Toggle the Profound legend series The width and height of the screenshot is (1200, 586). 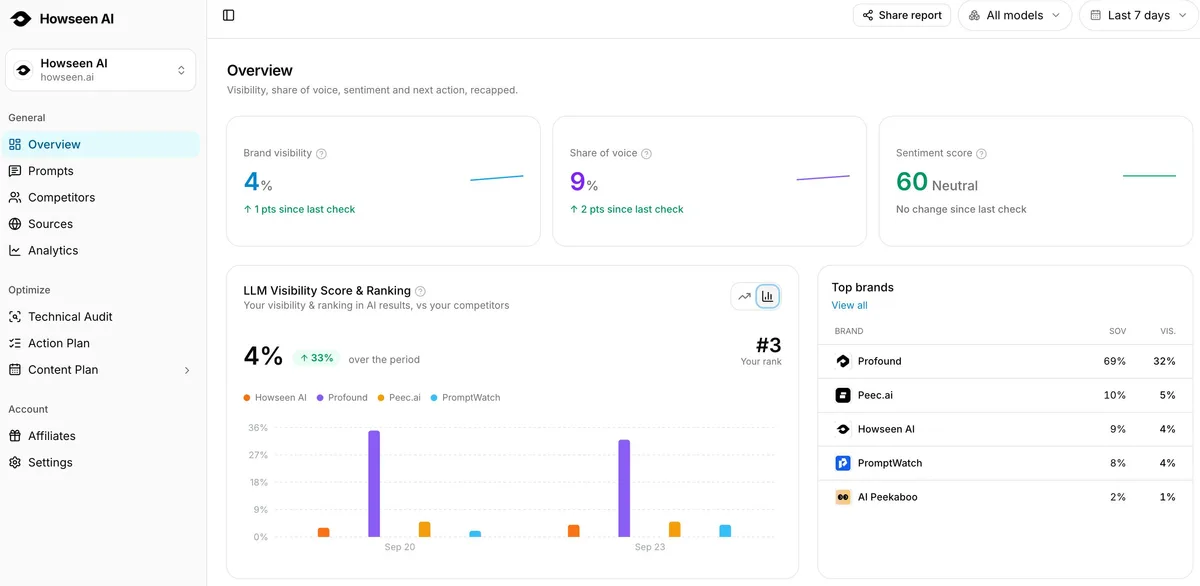pos(342,398)
